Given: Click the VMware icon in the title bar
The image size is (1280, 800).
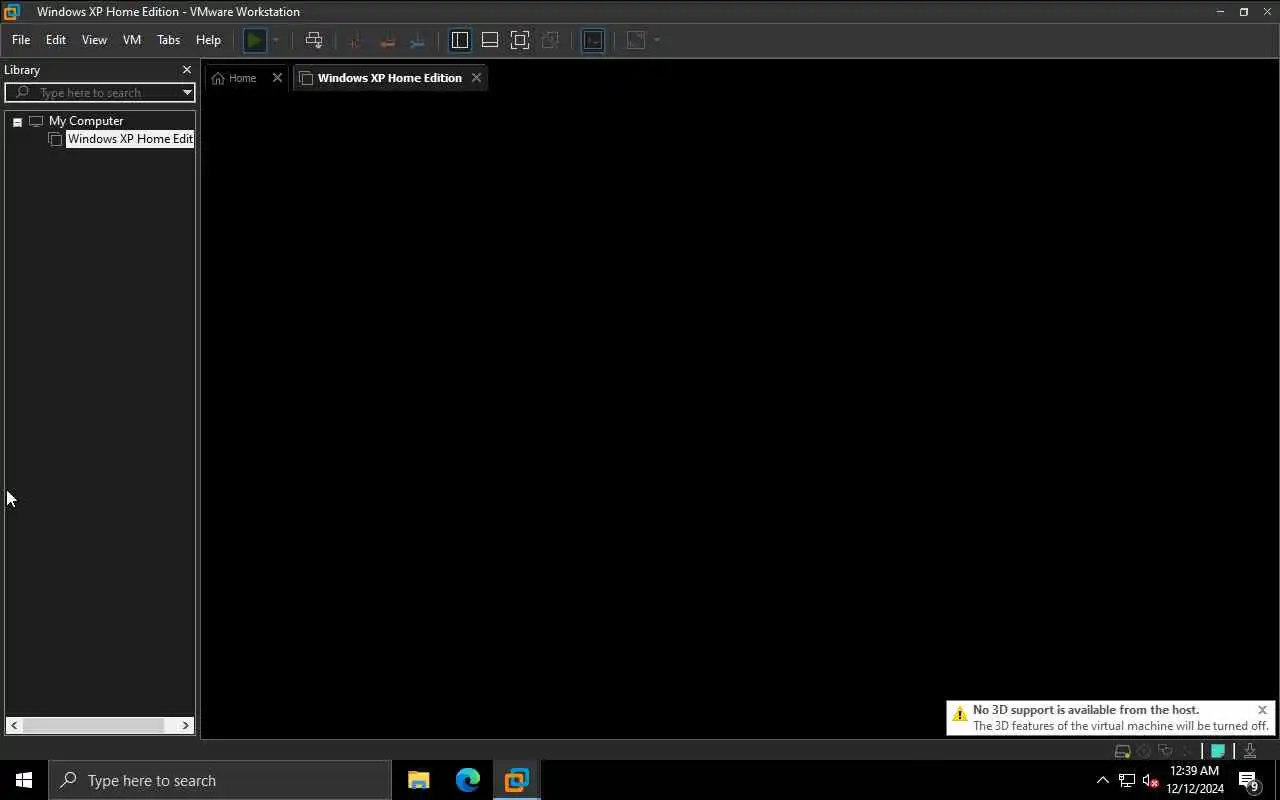Looking at the screenshot, I should point(12,12).
